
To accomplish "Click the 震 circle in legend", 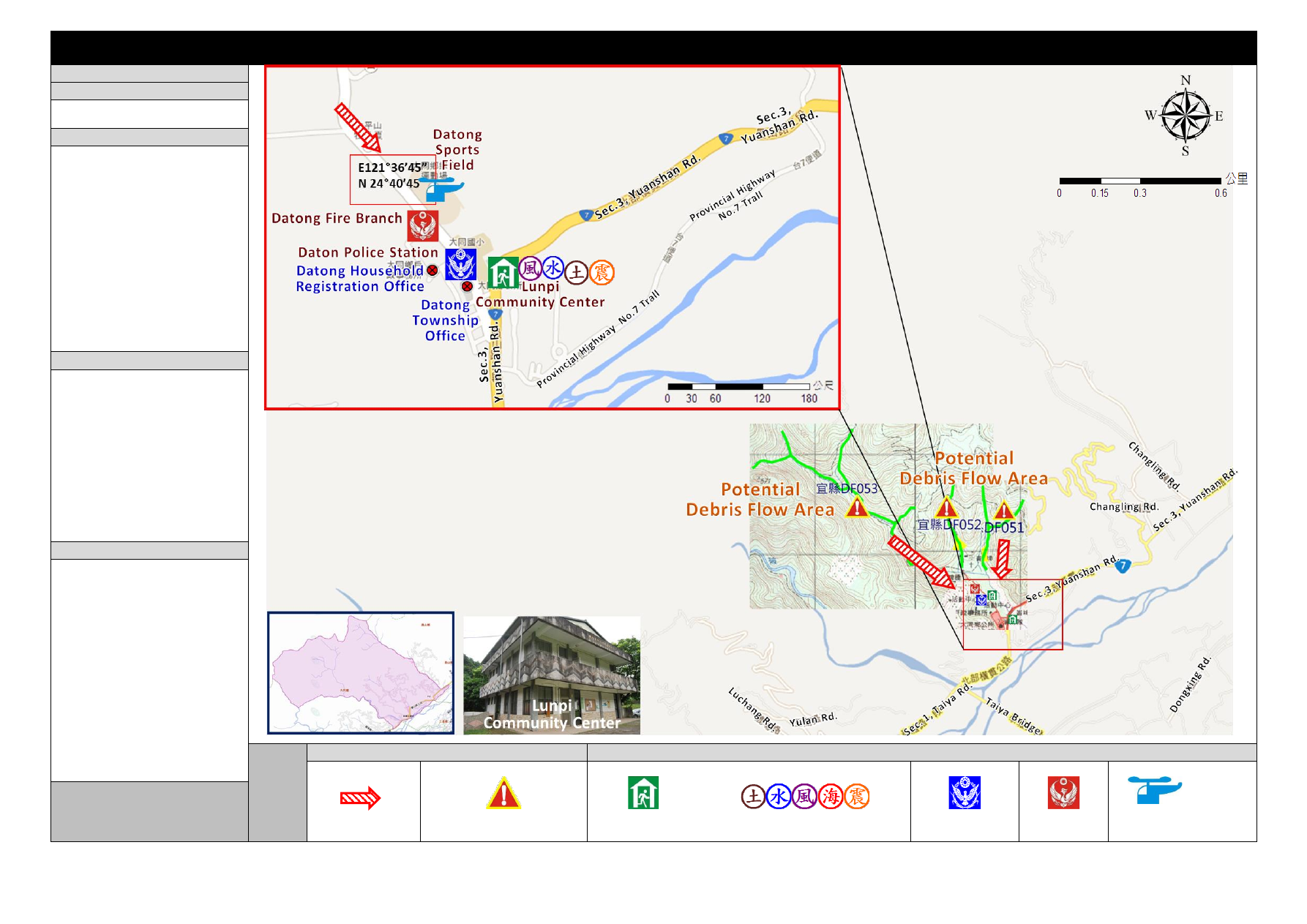I will (x=857, y=796).
